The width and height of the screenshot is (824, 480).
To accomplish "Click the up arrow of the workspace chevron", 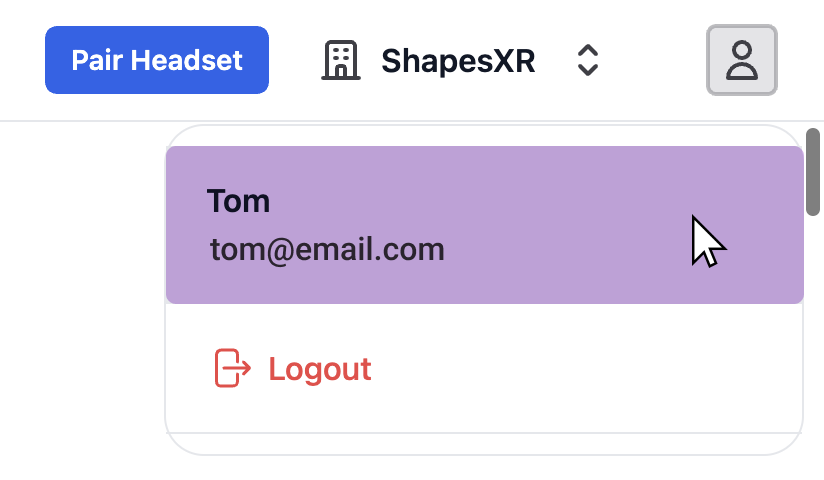I will [588, 50].
